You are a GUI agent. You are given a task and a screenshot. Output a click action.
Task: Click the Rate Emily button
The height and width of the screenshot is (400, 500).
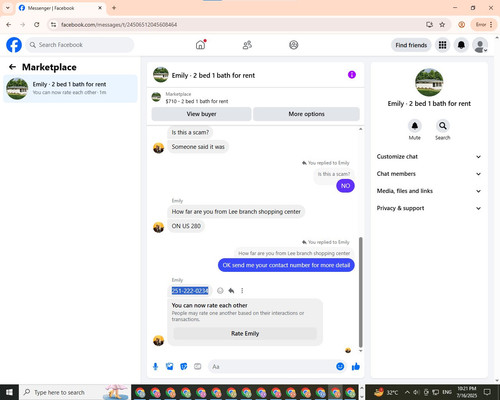[x=245, y=333]
